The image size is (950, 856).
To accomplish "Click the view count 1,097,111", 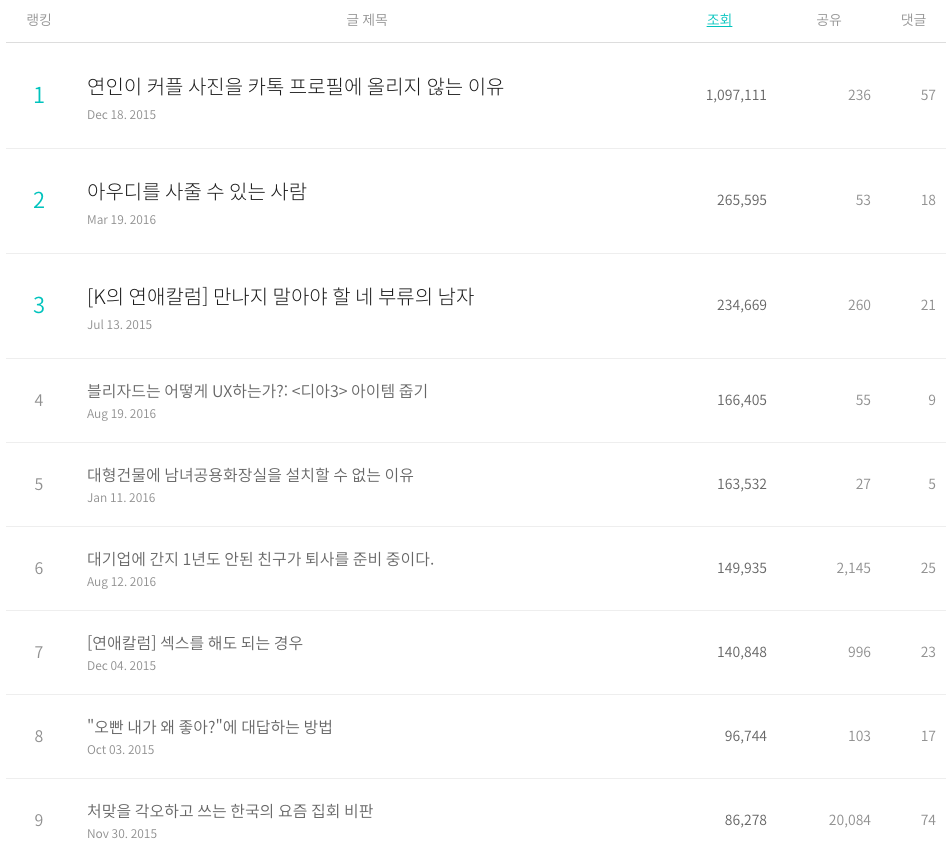I will click(736, 95).
